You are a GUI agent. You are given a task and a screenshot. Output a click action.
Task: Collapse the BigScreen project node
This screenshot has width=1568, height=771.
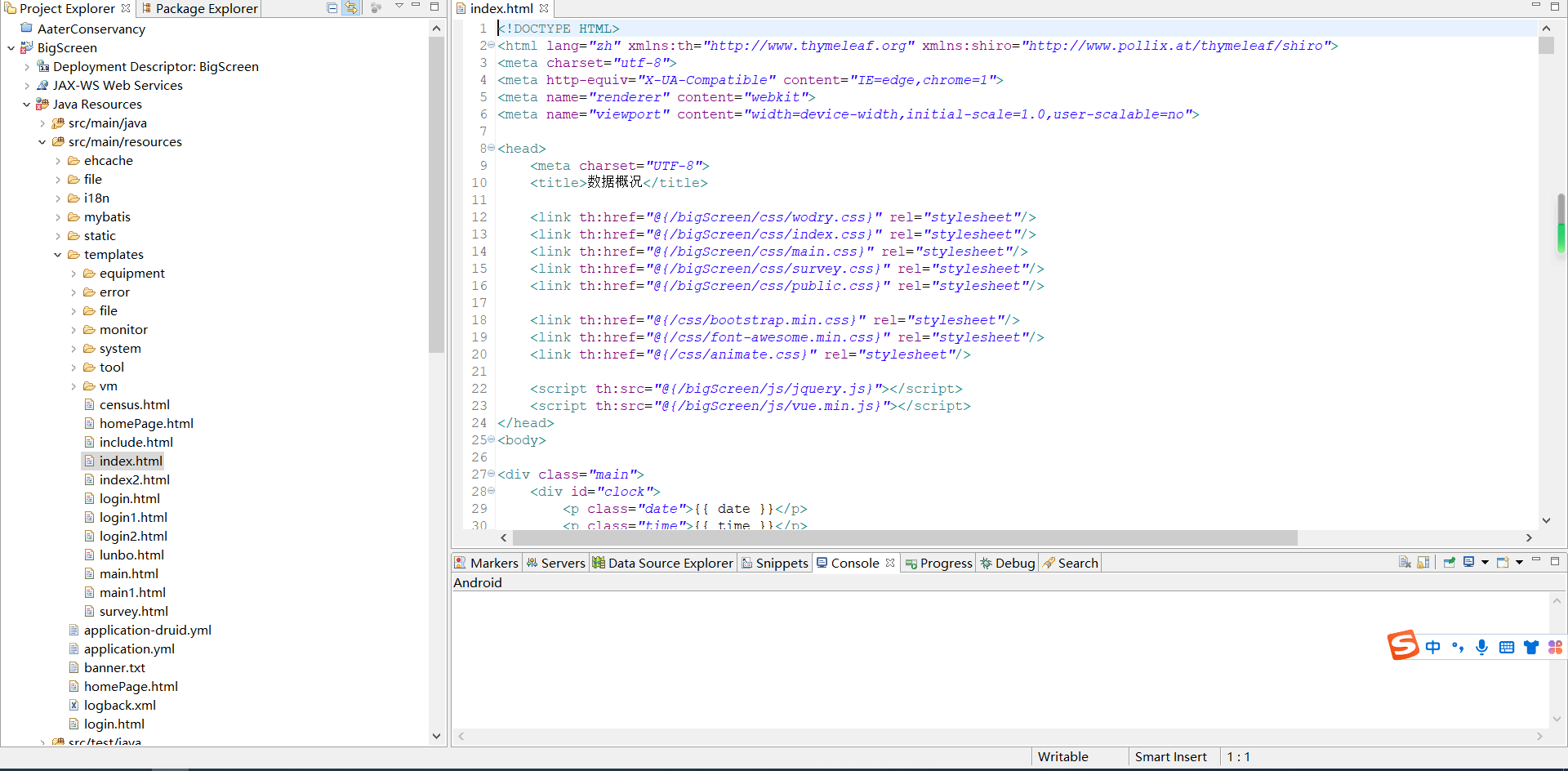[11, 48]
